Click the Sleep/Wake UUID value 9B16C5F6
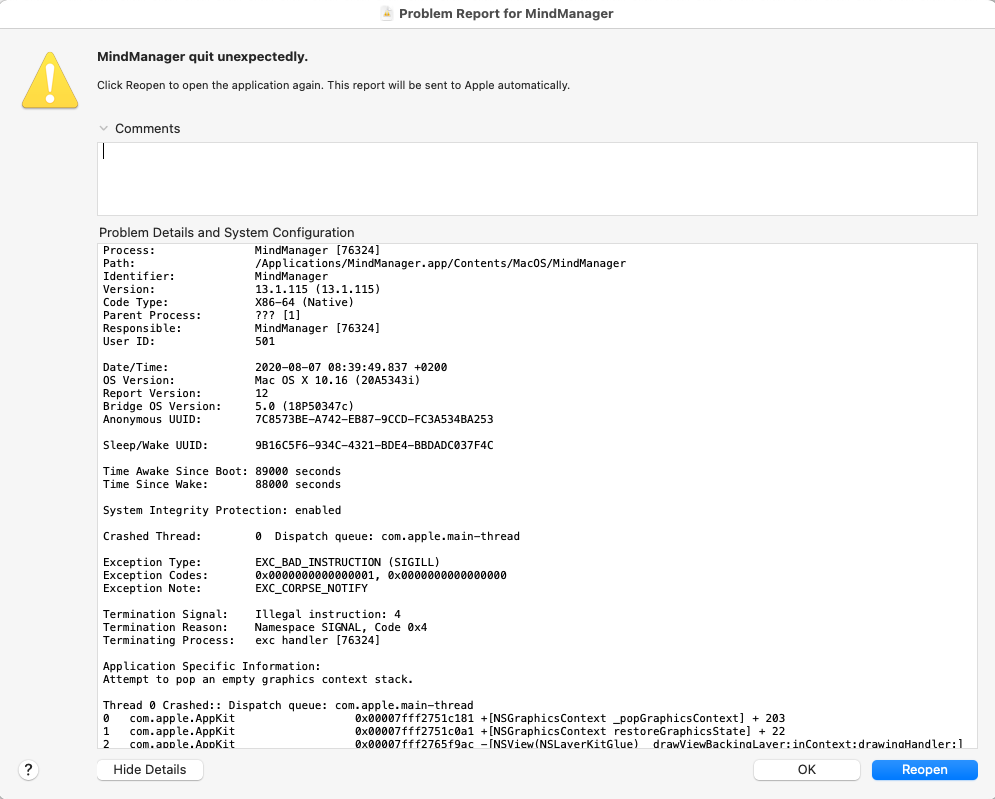The image size is (995, 799). 374,445
